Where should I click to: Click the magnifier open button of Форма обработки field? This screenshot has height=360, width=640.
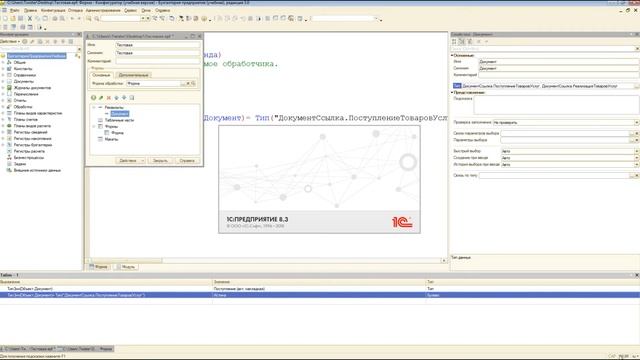pos(193,83)
